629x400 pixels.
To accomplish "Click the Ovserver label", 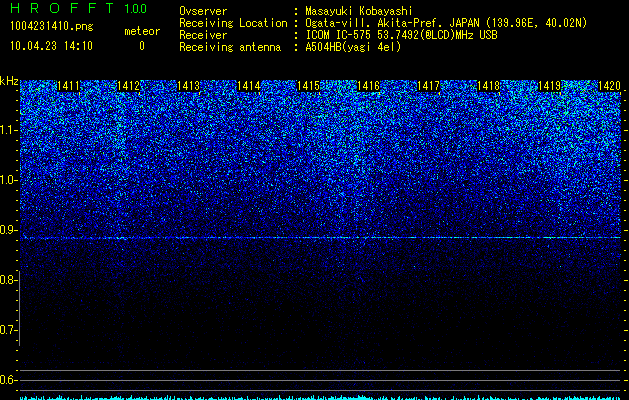I will (x=203, y=11).
